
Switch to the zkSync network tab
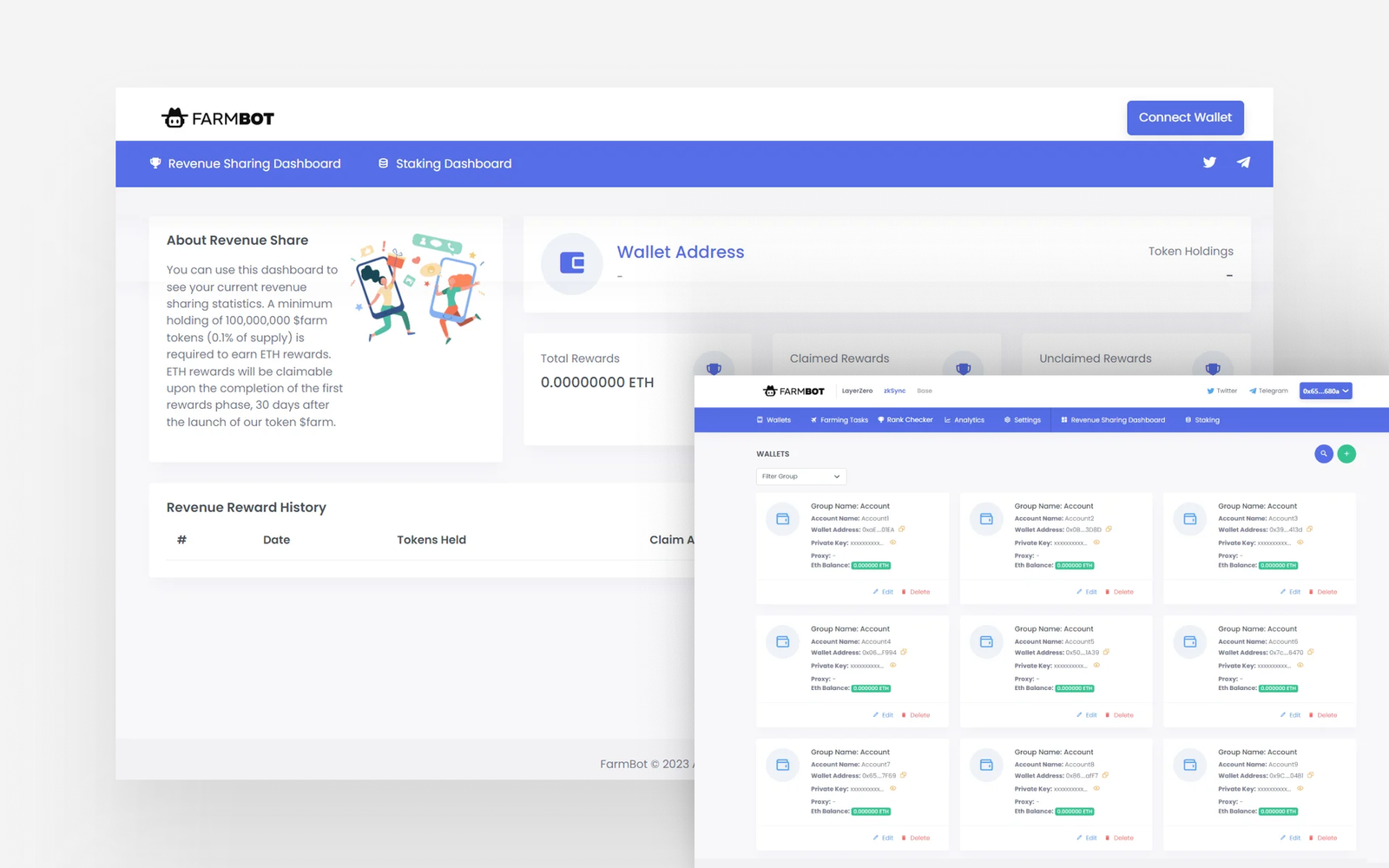(894, 391)
